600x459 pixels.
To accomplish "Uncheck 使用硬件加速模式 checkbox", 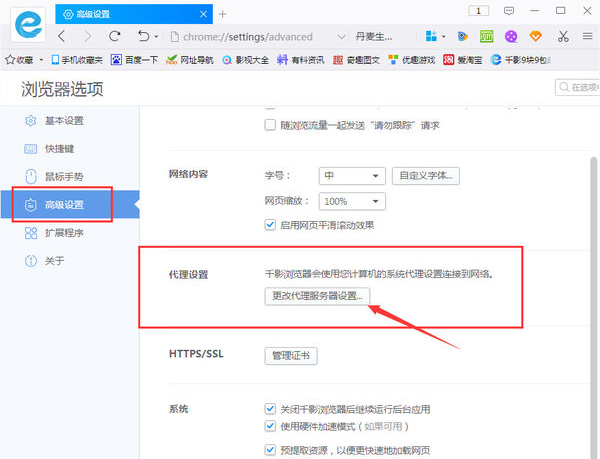I will (x=270, y=428).
